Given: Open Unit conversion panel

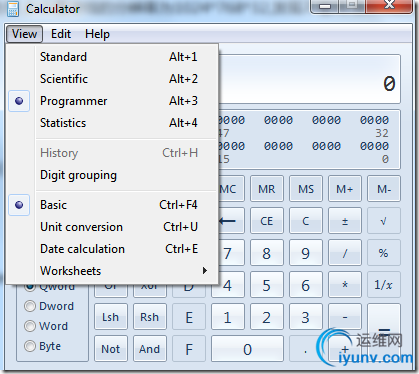Looking at the screenshot, I should (112, 227).
